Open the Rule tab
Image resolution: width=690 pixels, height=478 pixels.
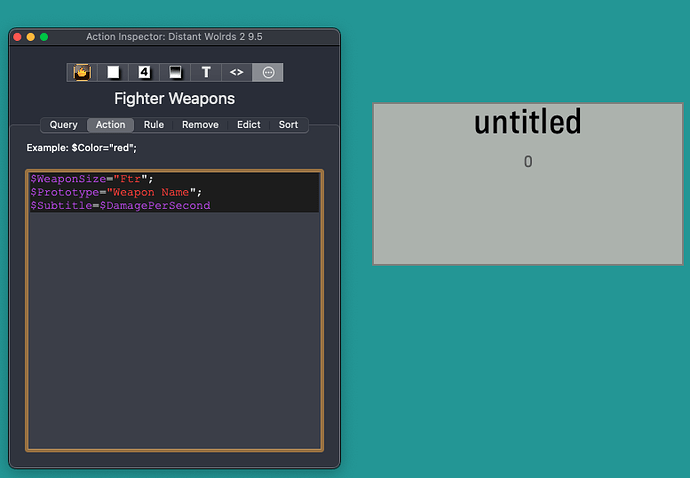tap(154, 125)
